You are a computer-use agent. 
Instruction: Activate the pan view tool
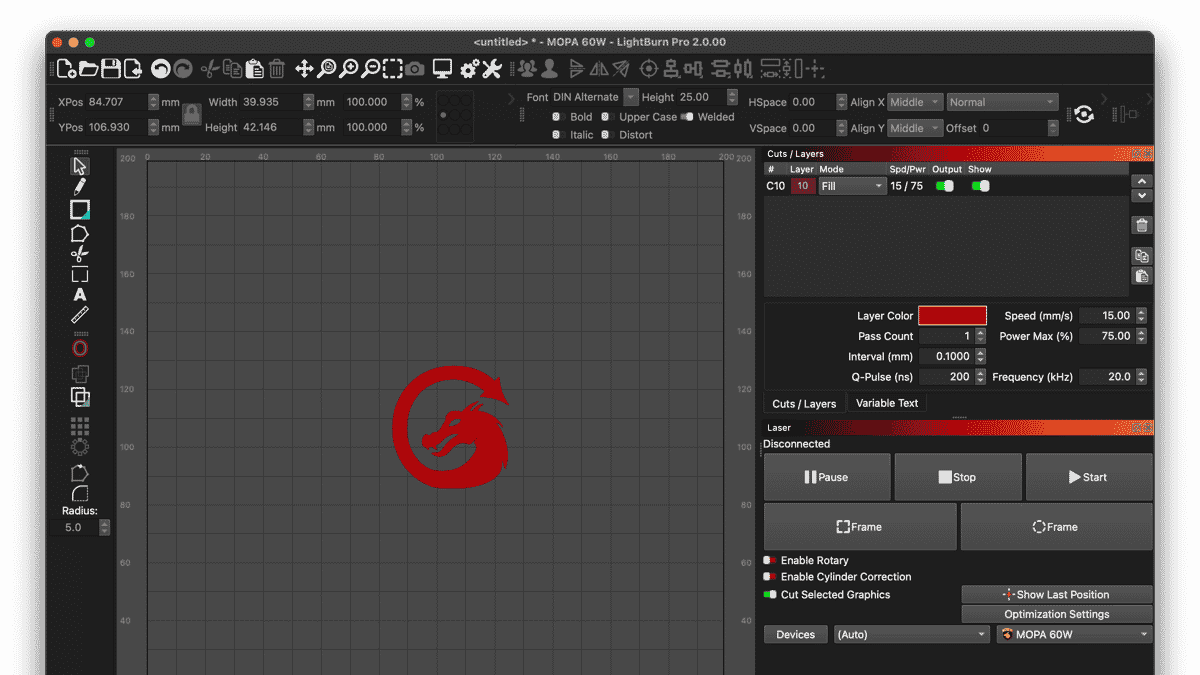point(305,69)
